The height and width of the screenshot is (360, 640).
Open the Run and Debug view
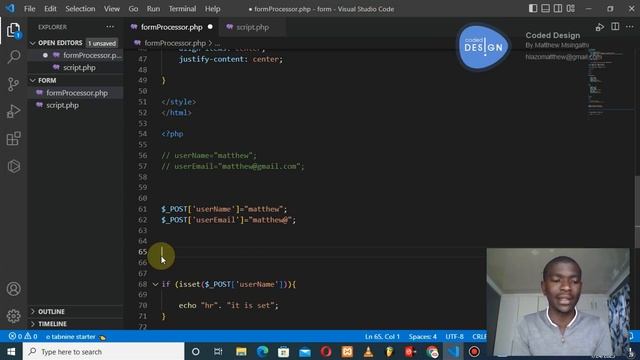(x=13, y=111)
